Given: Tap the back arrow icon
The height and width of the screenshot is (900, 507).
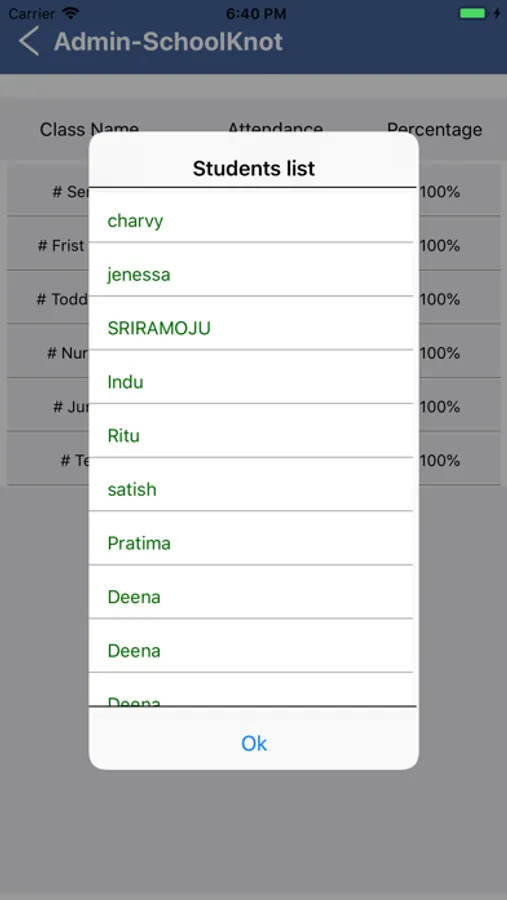Looking at the screenshot, I should point(29,42).
